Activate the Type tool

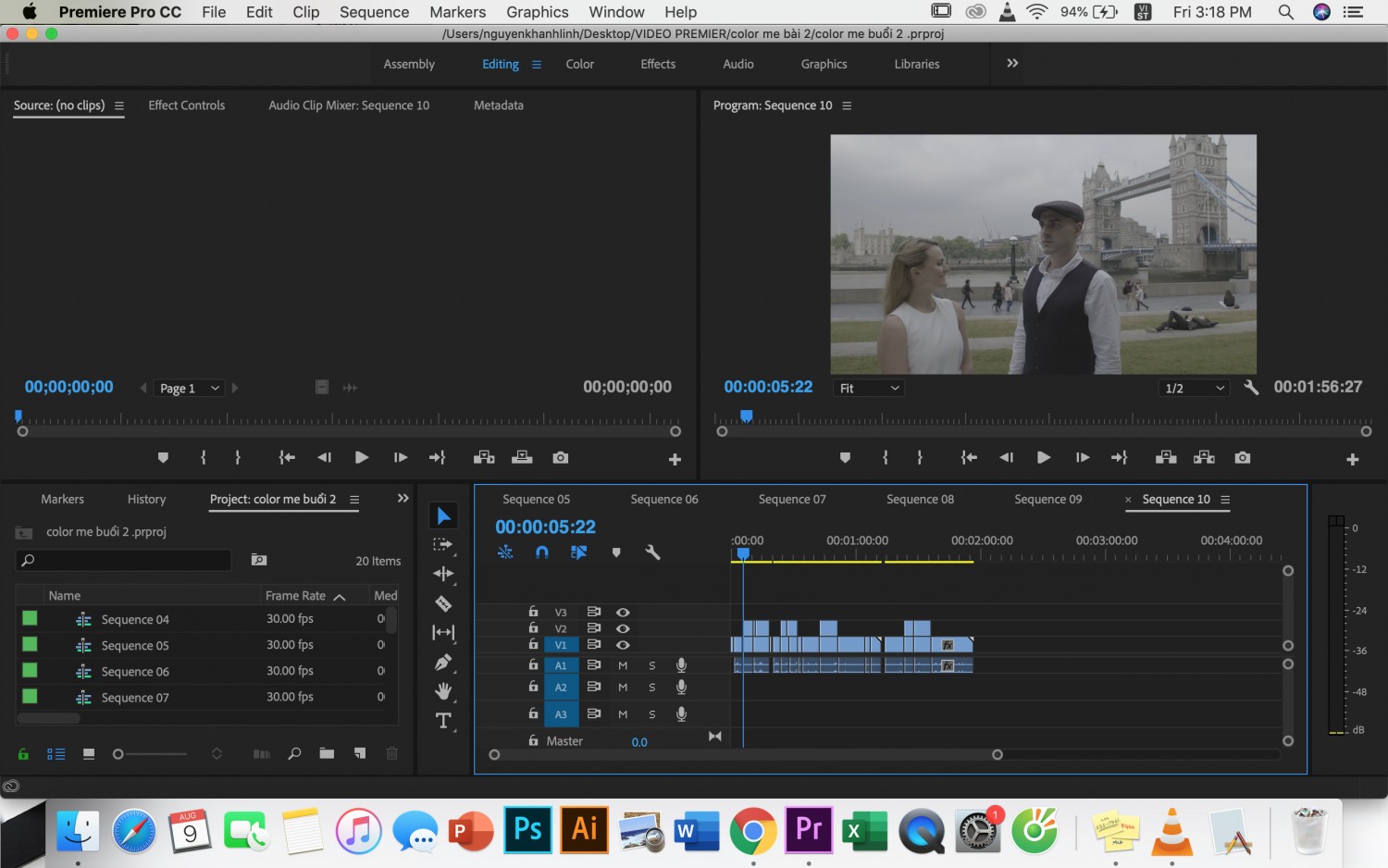[443, 721]
